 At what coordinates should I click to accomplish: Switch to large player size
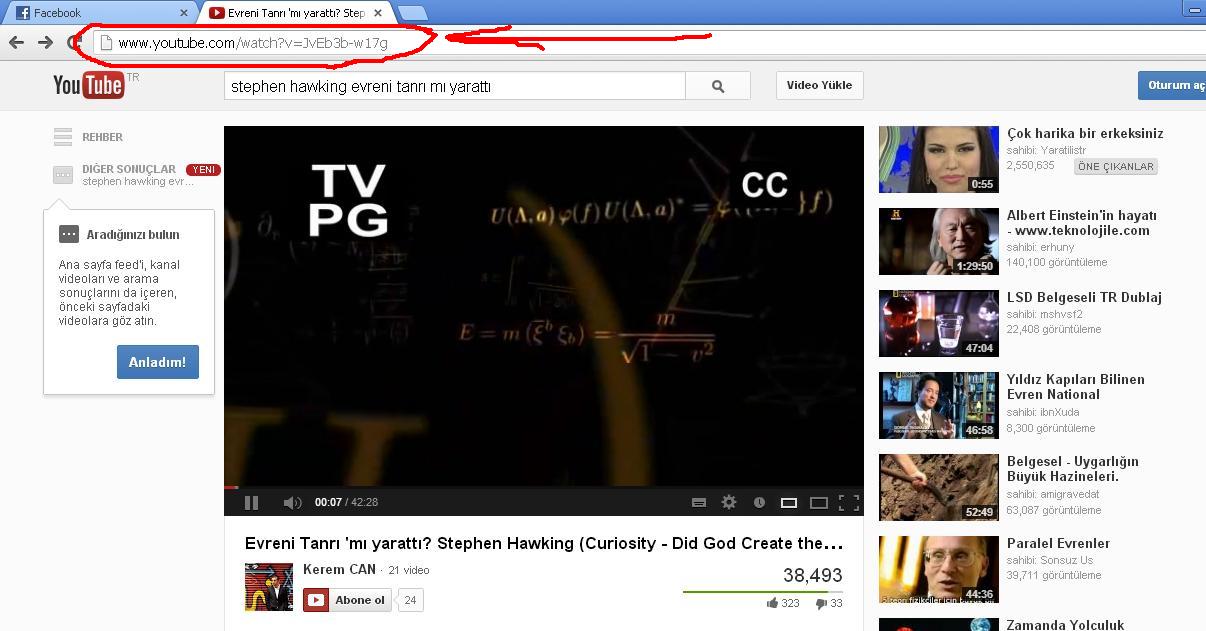pos(818,503)
